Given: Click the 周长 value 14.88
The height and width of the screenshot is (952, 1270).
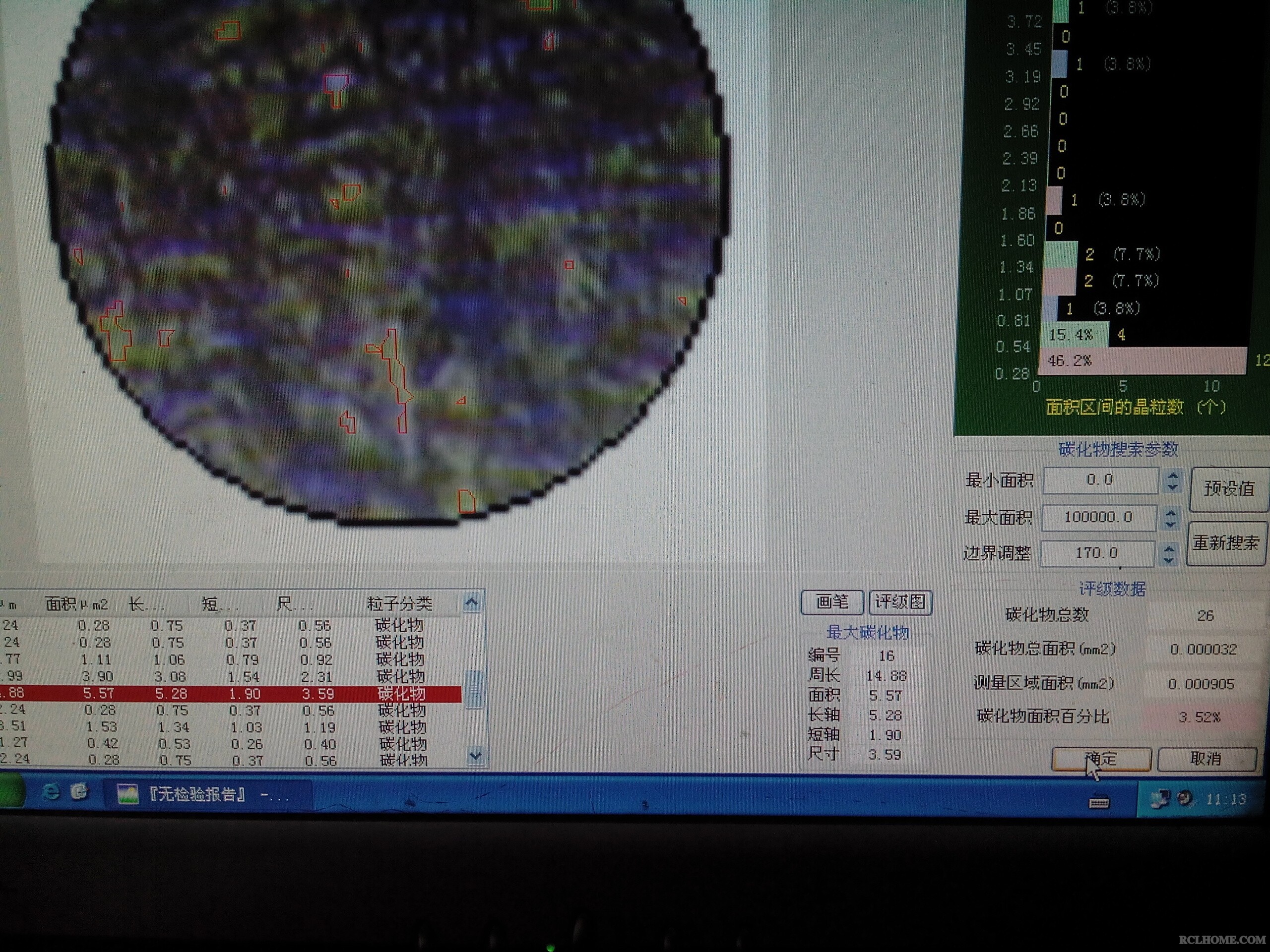Looking at the screenshot, I should (x=887, y=676).
